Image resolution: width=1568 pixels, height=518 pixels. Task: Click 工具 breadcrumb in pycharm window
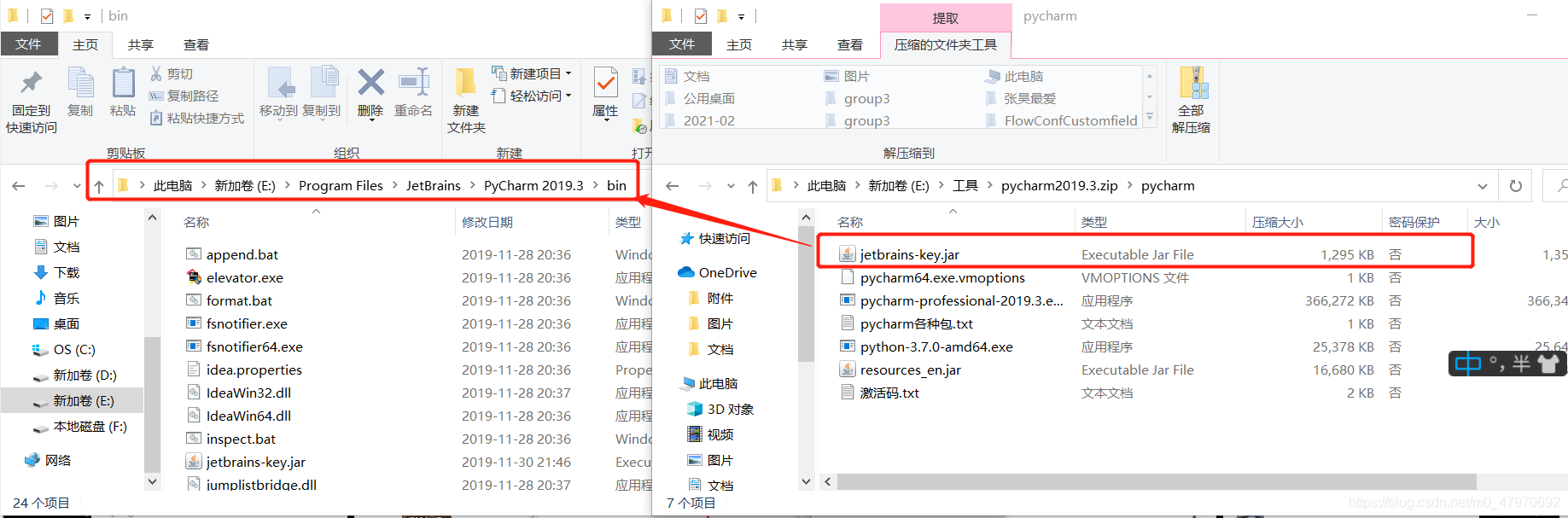(x=965, y=185)
